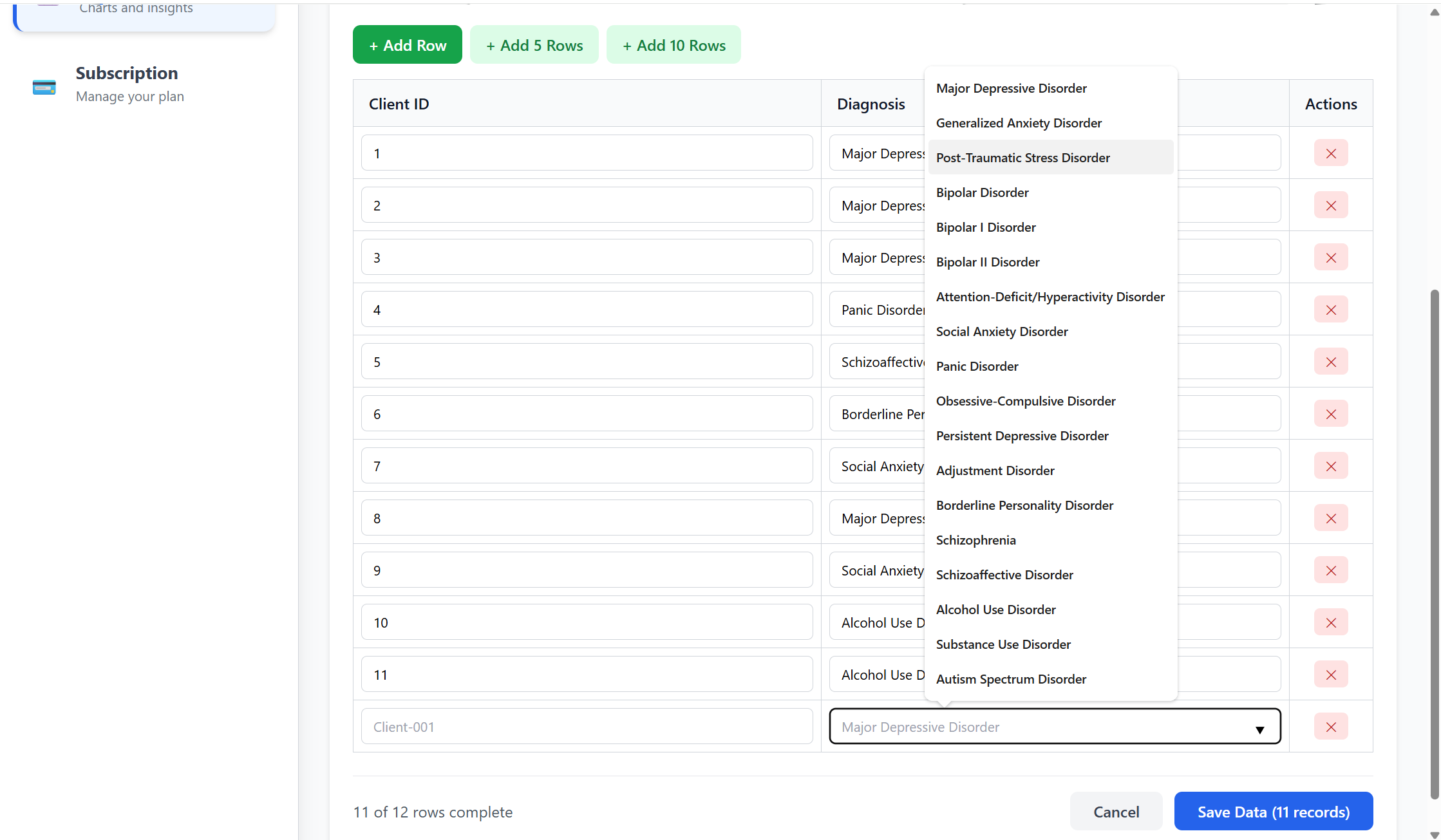Click the Cancel button
This screenshot has height=840, width=1441.
[1116, 811]
